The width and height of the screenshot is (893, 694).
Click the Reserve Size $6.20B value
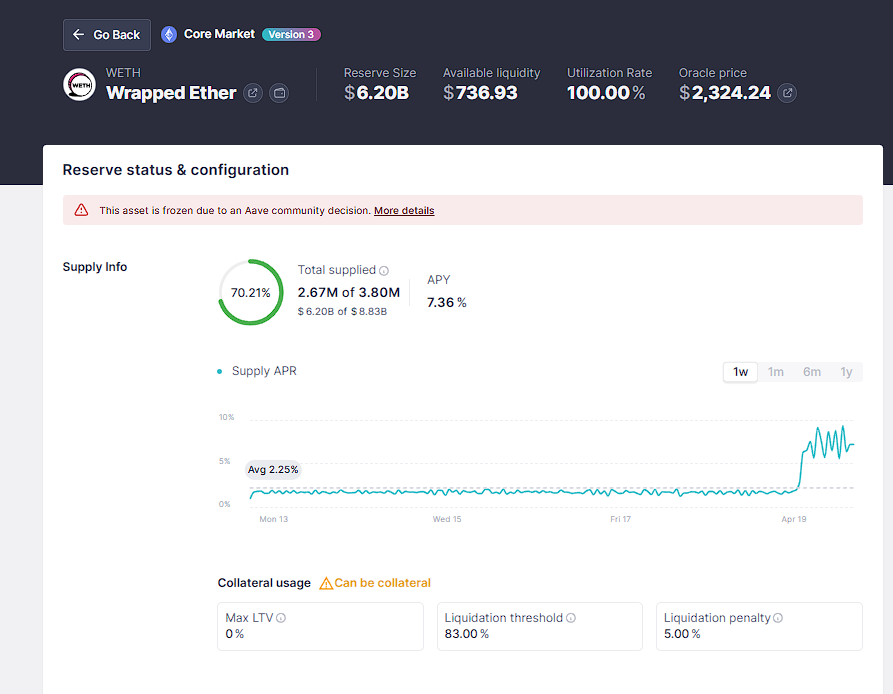pos(376,93)
